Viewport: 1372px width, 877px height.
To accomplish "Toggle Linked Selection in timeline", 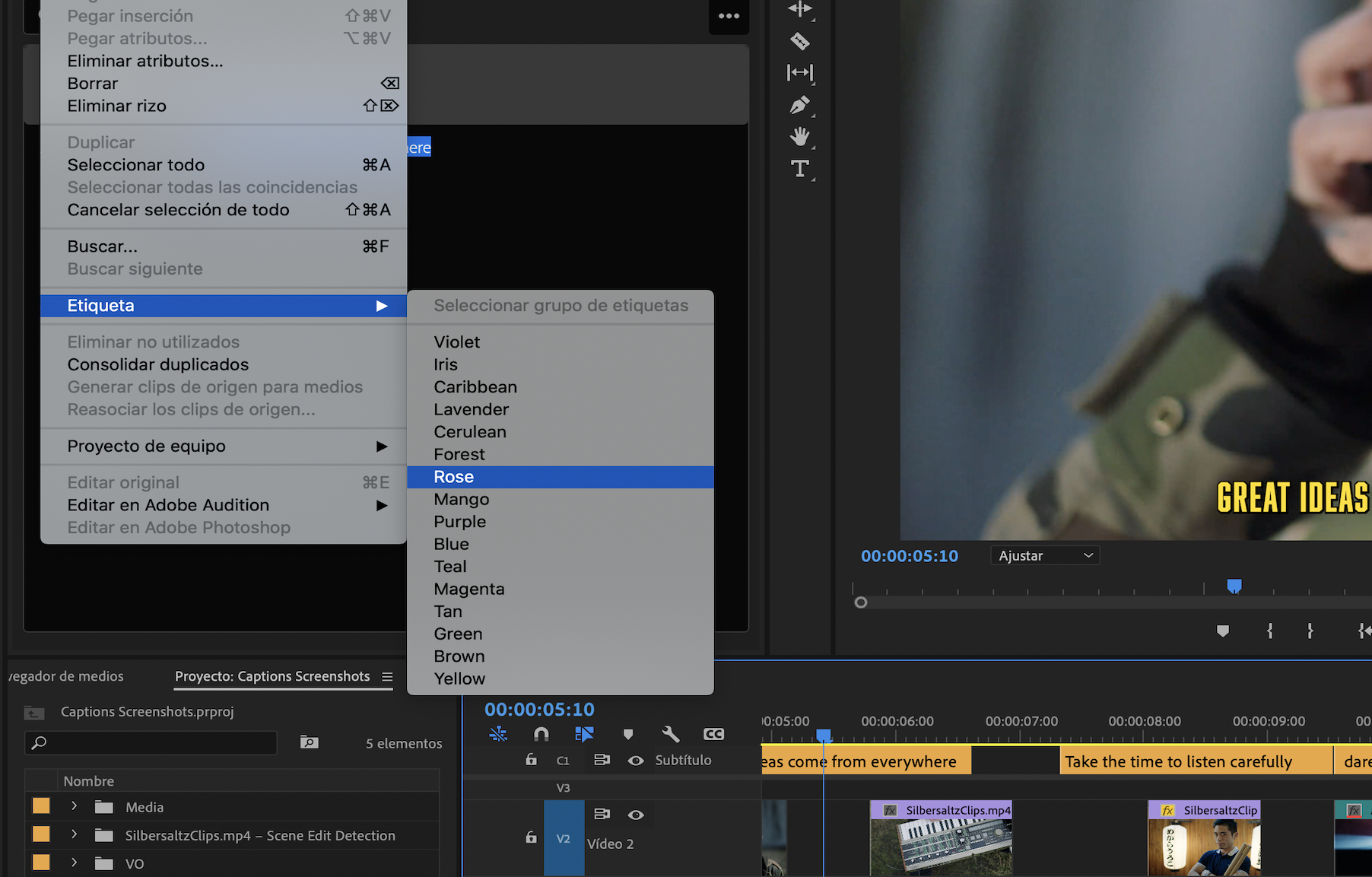I will [584, 734].
